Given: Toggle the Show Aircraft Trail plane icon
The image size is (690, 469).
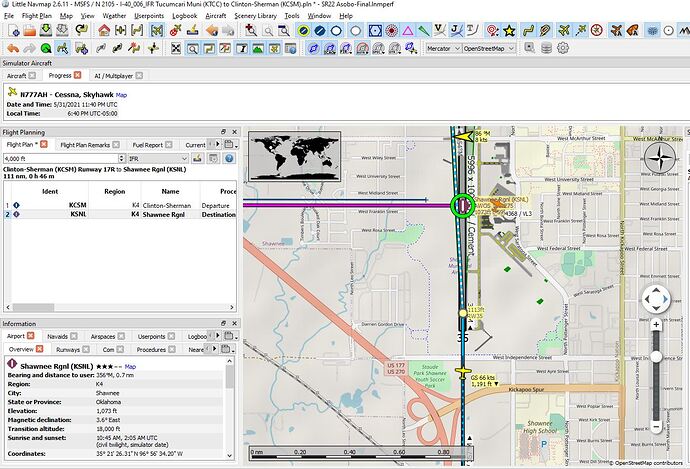Looking at the screenshot, I should click(581, 30).
